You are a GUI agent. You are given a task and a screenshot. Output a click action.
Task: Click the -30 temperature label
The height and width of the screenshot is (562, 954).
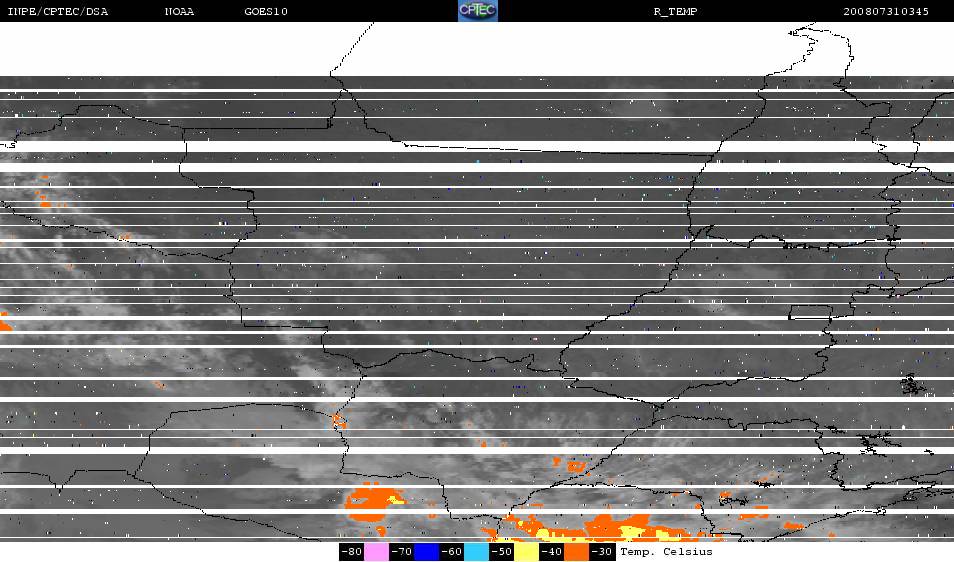click(602, 552)
